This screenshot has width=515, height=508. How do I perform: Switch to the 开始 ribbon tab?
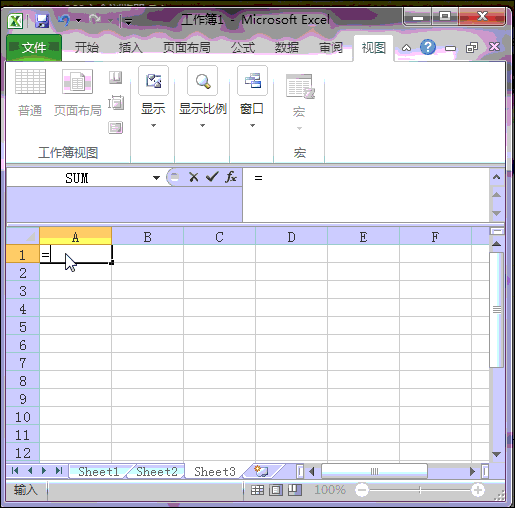[87, 47]
